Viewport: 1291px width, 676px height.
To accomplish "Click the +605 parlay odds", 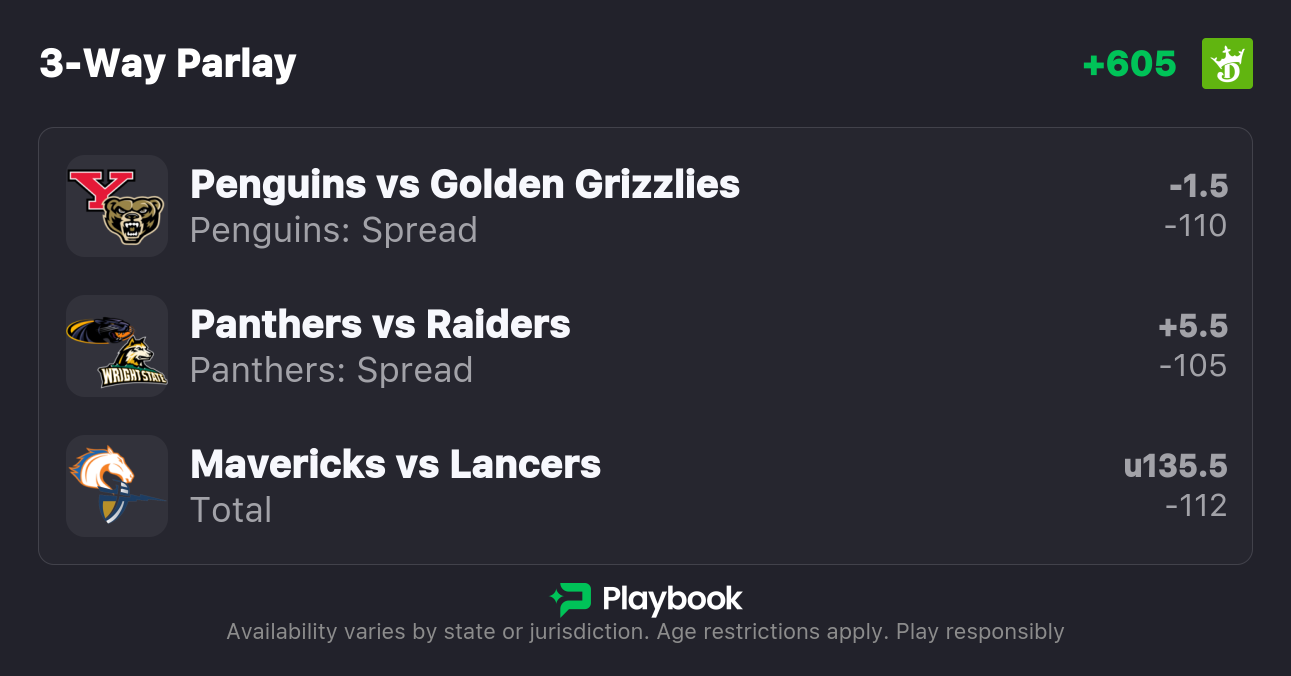I will (1129, 64).
